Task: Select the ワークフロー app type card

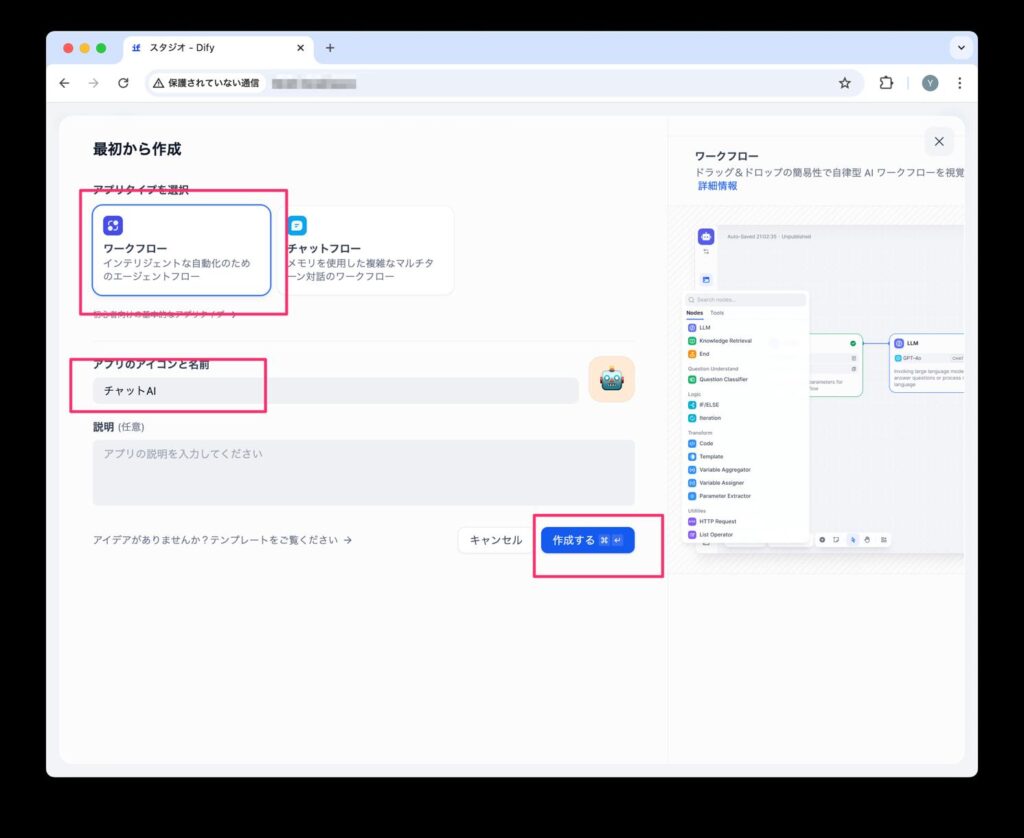Action: coord(181,251)
